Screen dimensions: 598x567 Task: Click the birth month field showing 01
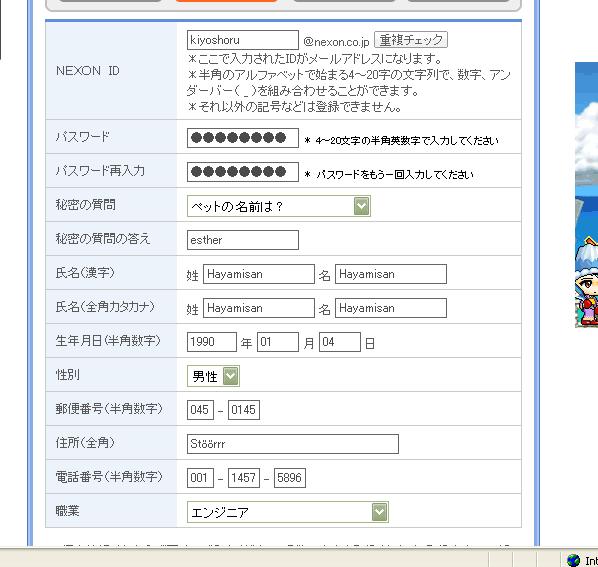(278, 342)
